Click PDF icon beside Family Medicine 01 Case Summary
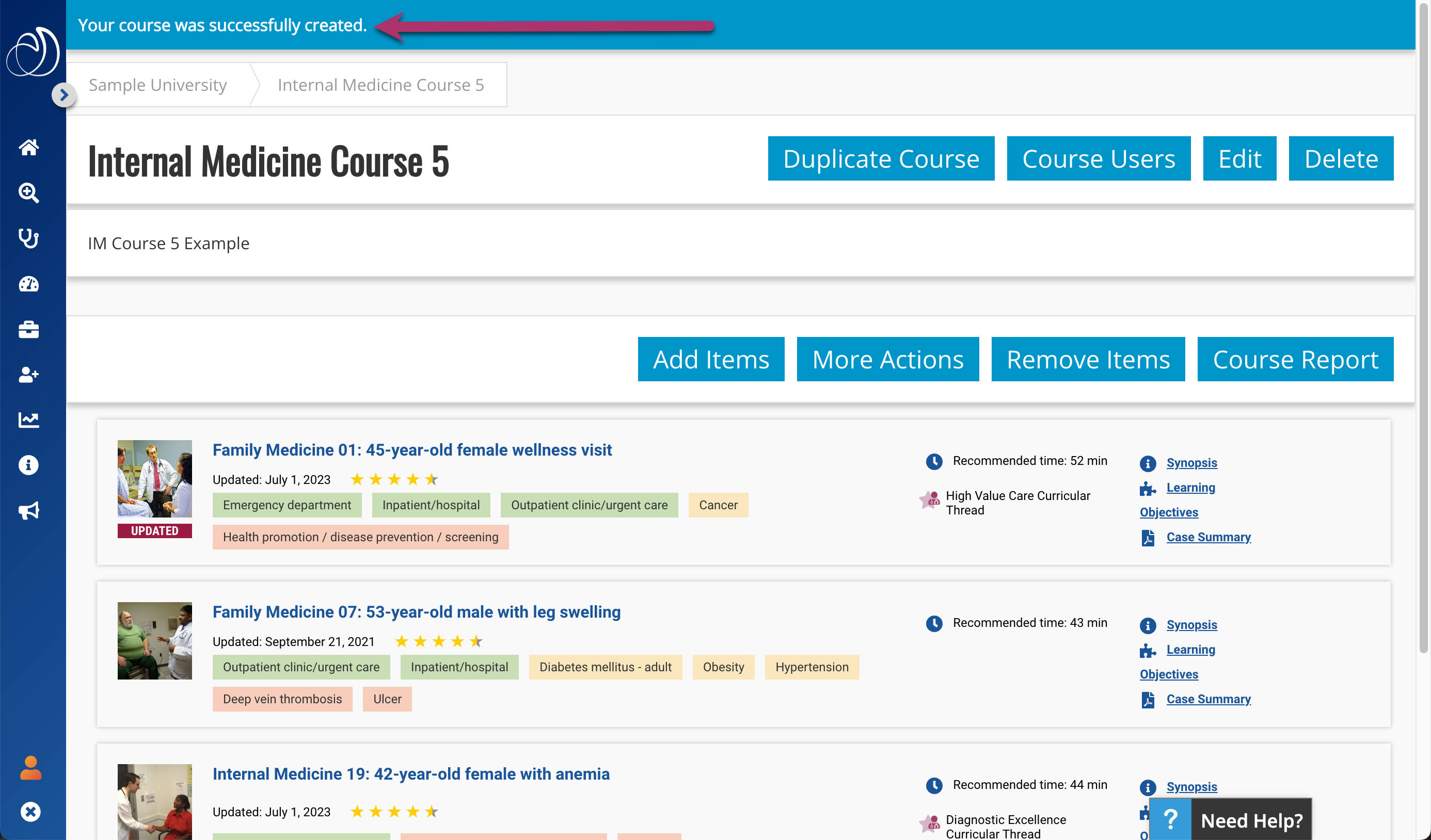Viewport: 1431px width, 840px height. pos(1148,538)
